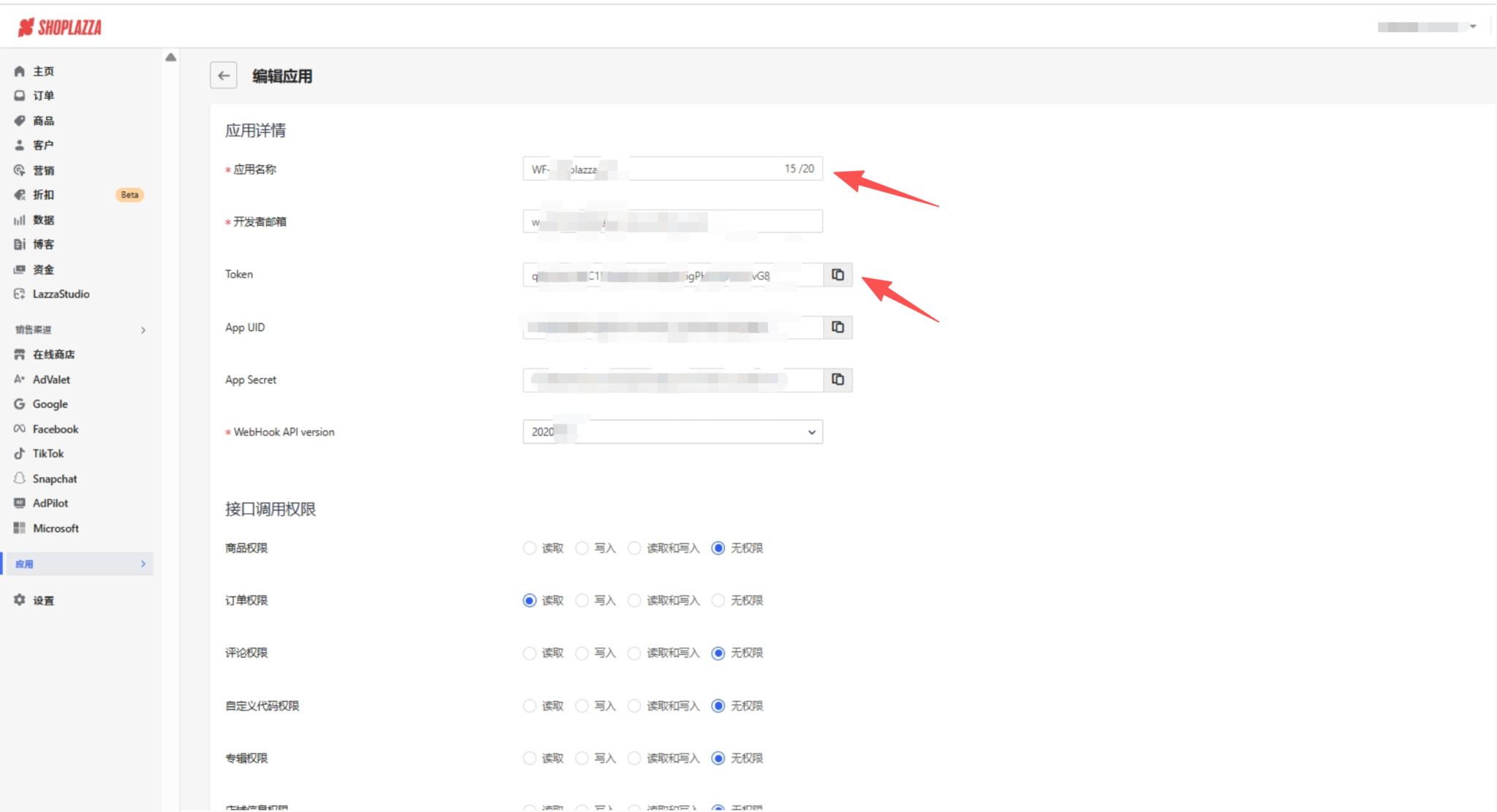Click the LazzaStudio icon
1497x812 pixels.
(20, 294)
